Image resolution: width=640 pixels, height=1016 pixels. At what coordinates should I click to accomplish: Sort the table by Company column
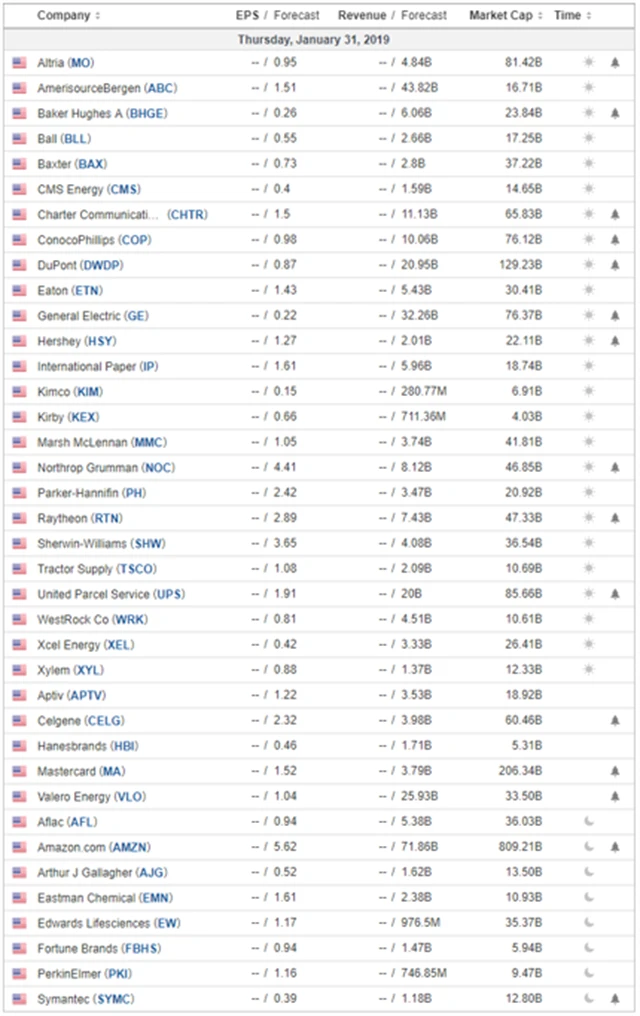[x=68, y=16]
